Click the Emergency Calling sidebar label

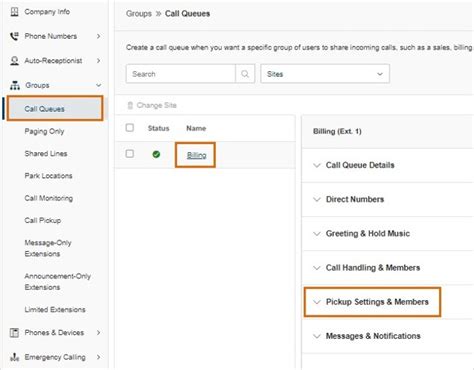point(55,357)
